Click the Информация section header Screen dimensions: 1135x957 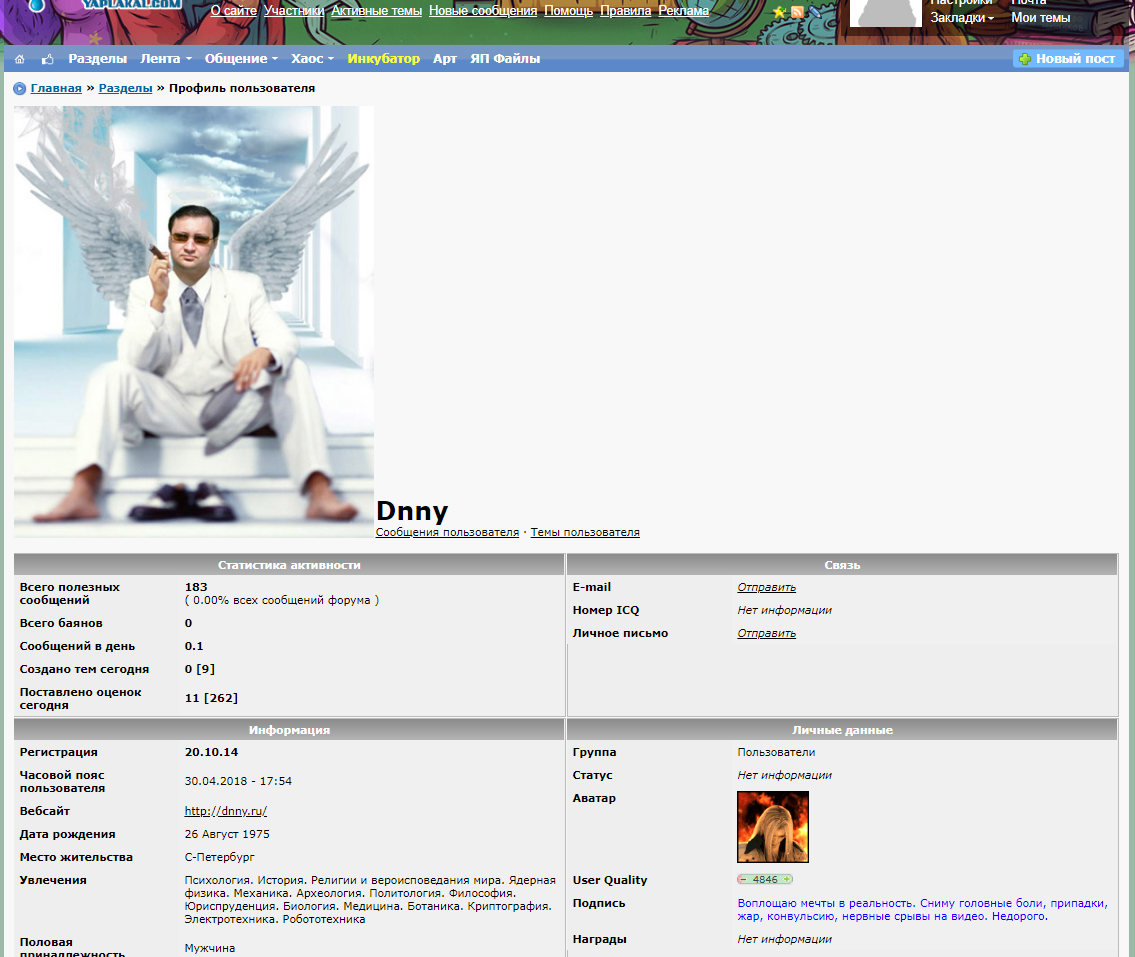[289, 730]
